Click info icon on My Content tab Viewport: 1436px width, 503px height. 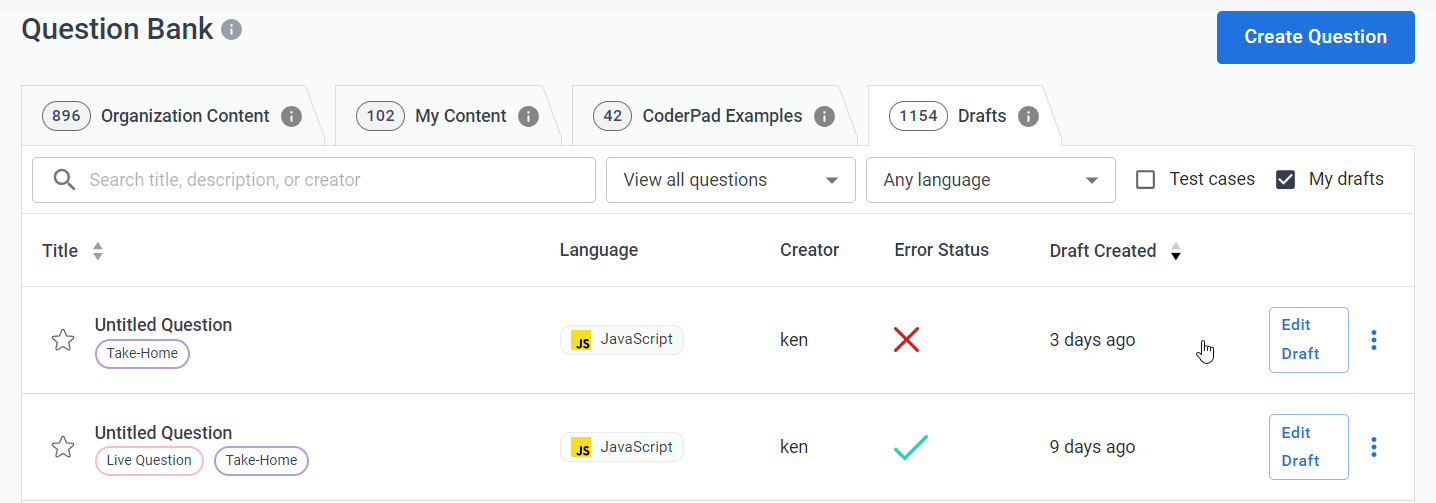528,116
